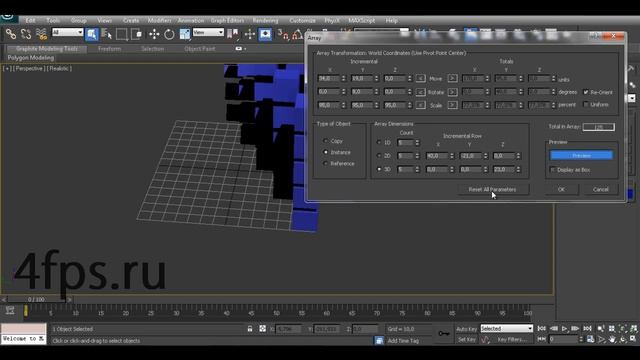Activate the Bind to Space Warp icon
640x360 pixels.
[x=41, y=34]
